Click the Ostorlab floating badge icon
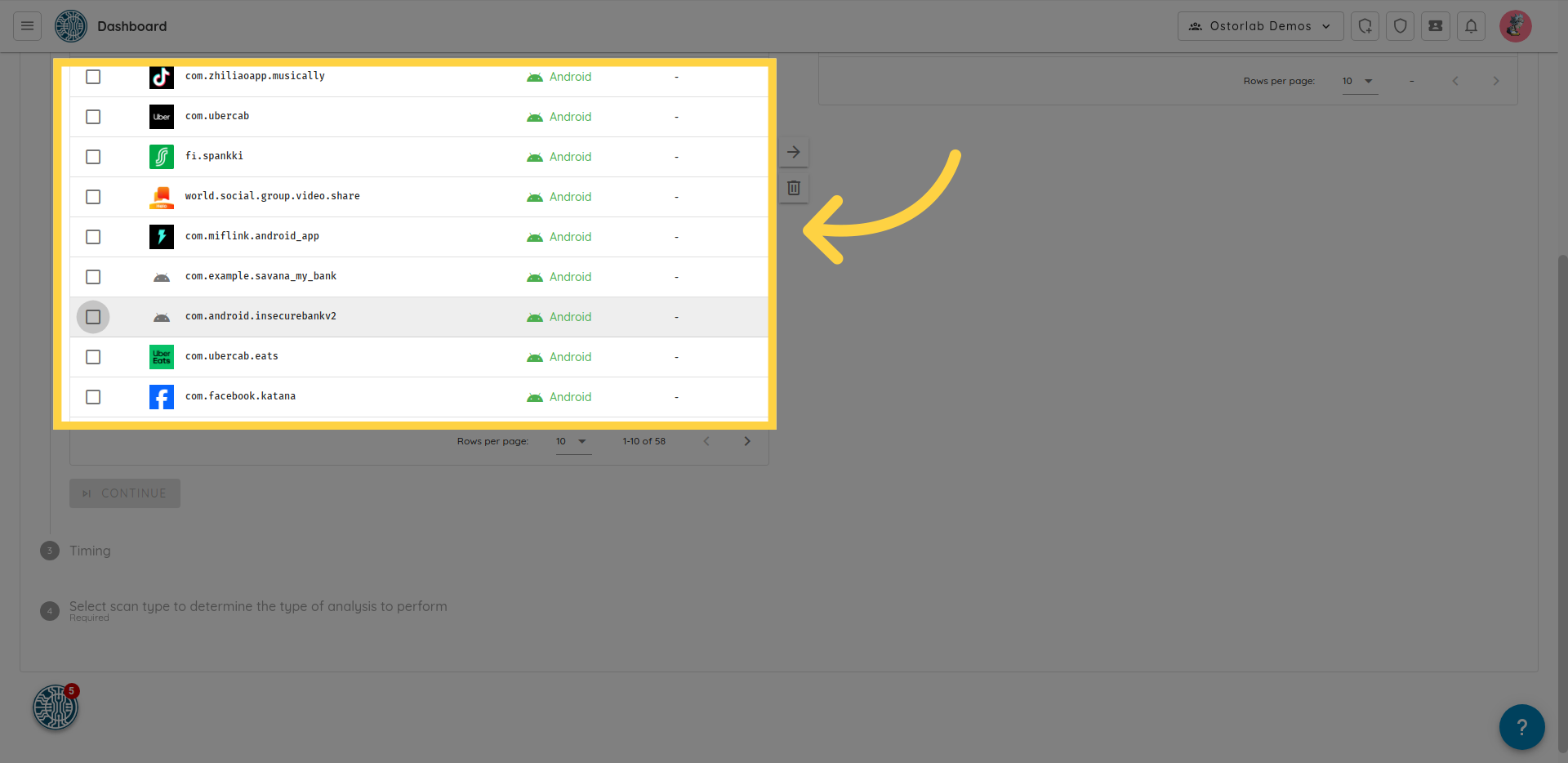This screenshot has height=763, width=1568. (56, 707)
